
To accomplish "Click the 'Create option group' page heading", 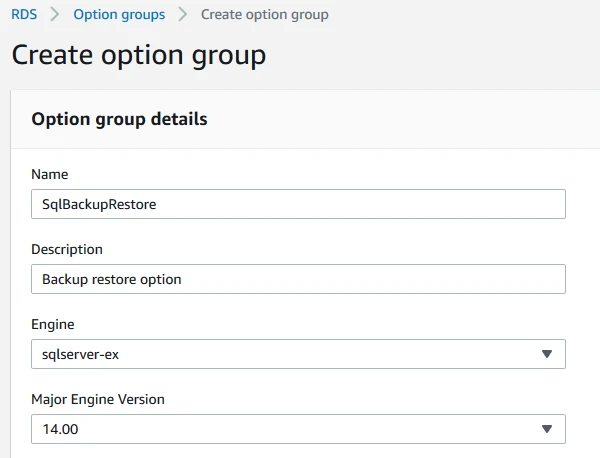I will [139, 55].
